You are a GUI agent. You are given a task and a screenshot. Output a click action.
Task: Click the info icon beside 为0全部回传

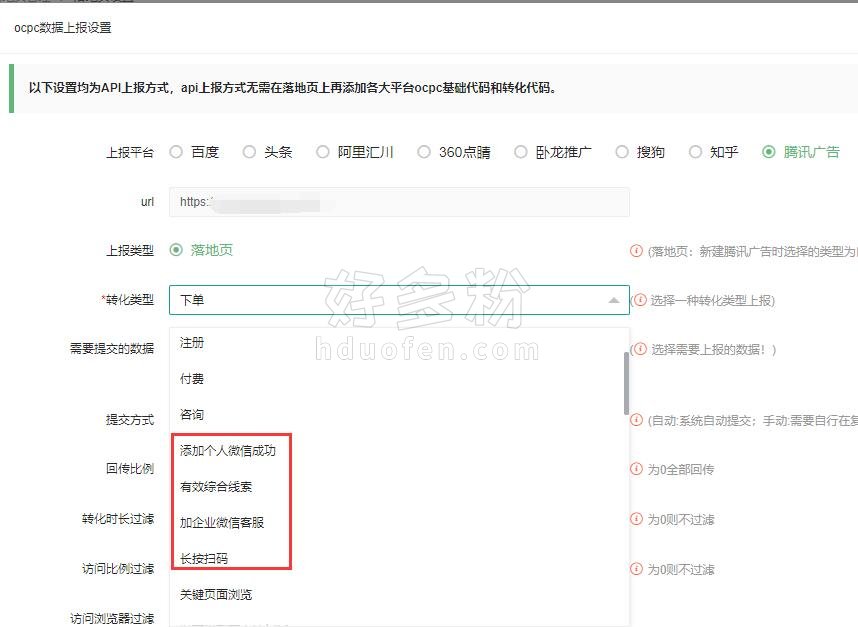tap(636, 469)
